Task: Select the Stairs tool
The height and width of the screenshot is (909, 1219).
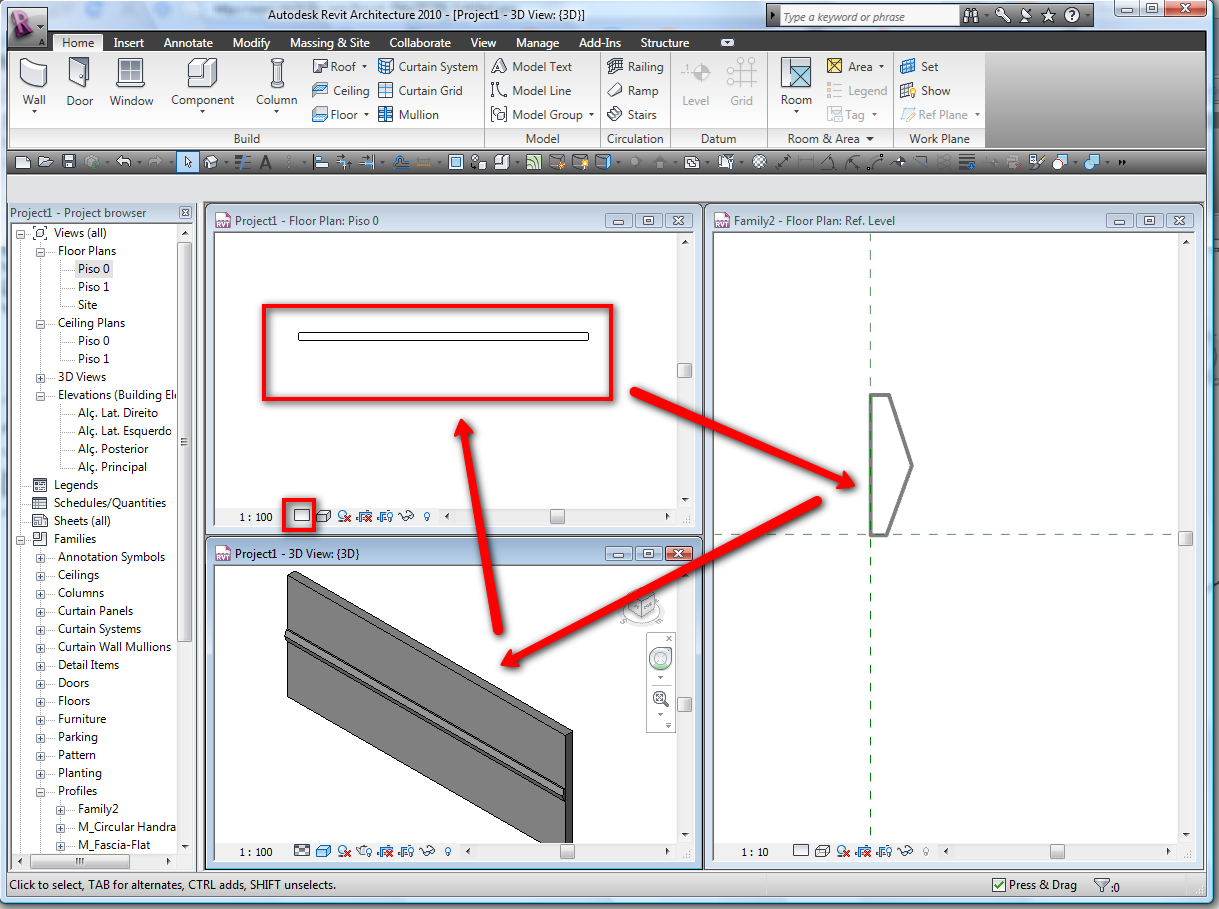Action: tap(632, 114)
